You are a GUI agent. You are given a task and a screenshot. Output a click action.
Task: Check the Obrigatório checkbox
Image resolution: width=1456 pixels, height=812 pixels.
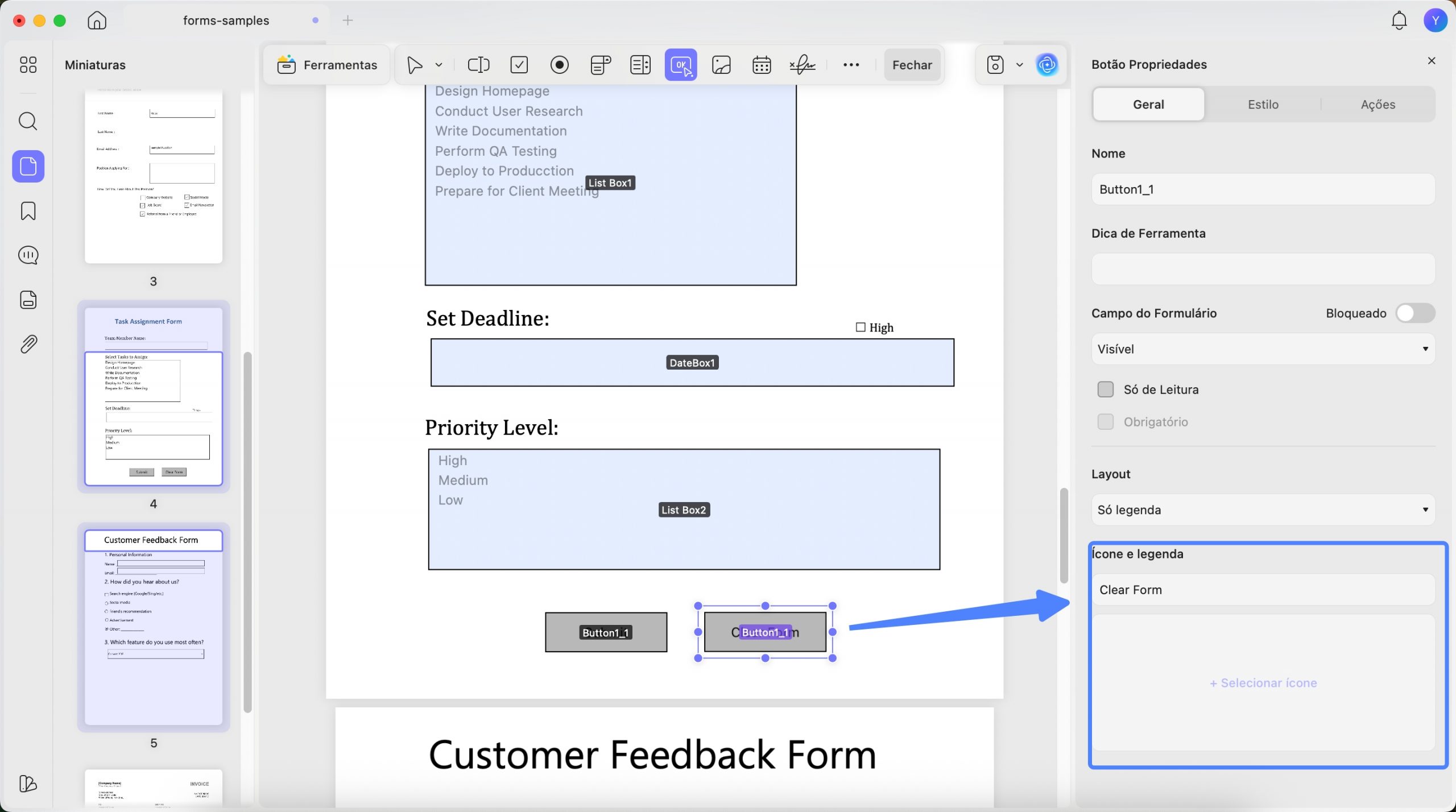click(x=1106, y=422)
